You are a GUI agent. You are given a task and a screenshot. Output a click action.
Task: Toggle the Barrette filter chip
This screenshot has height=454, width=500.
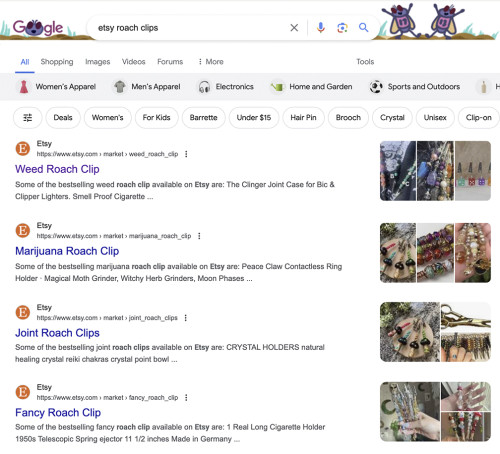(204, 118)
